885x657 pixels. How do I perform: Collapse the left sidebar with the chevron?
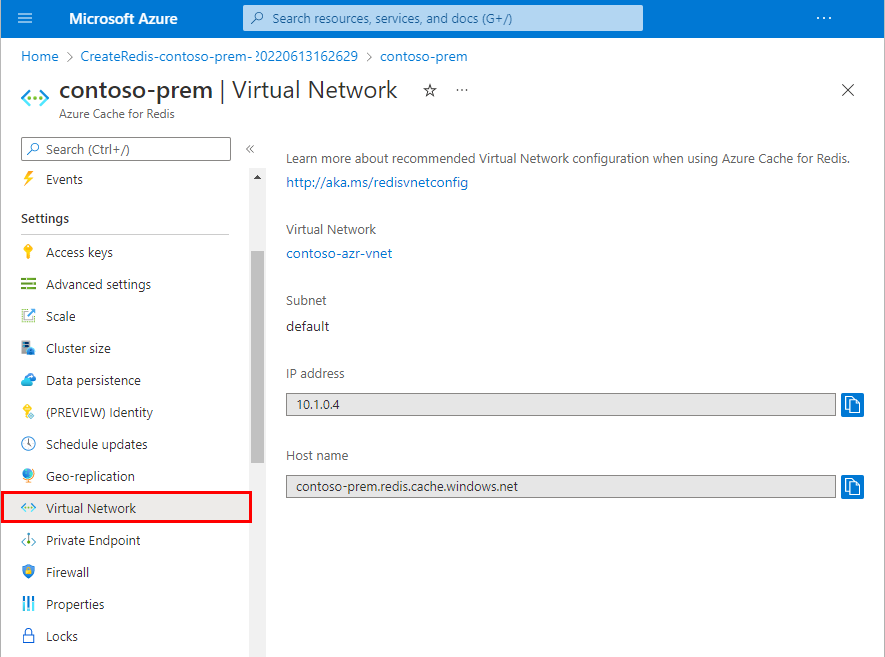pyautogui.click(x=250, y=149)
